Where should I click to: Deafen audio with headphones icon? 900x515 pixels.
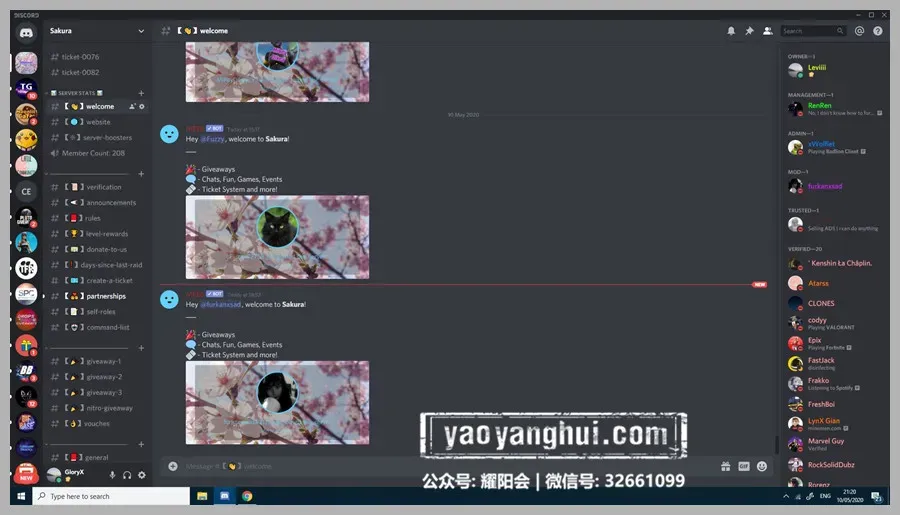tap(127, 475)
